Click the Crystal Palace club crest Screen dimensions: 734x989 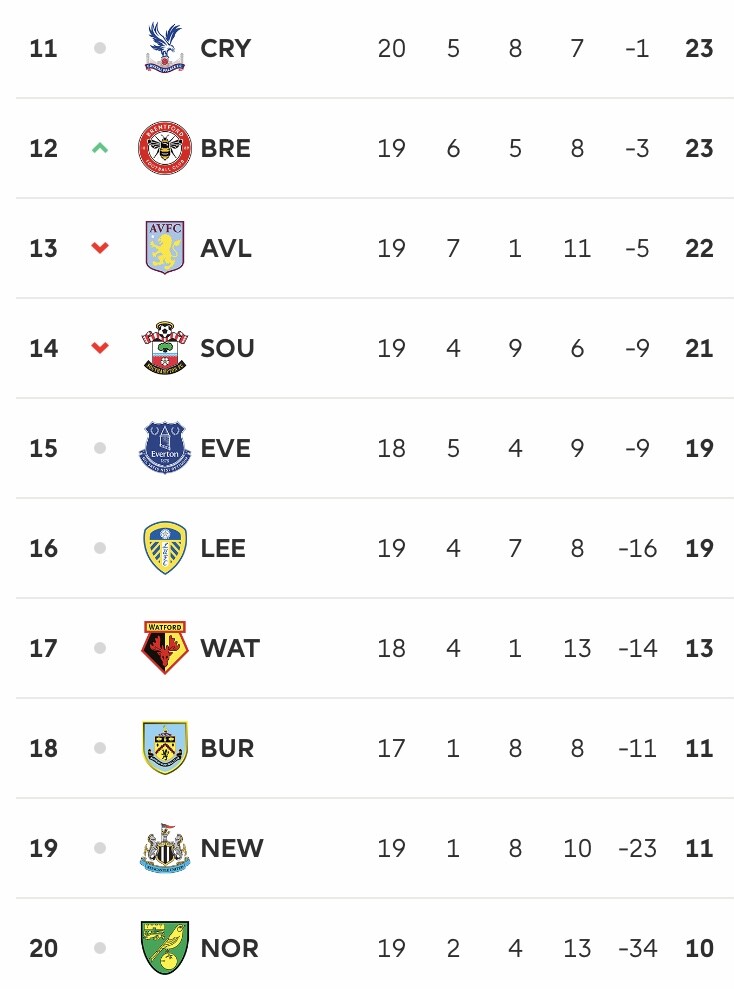pos(165,47)
